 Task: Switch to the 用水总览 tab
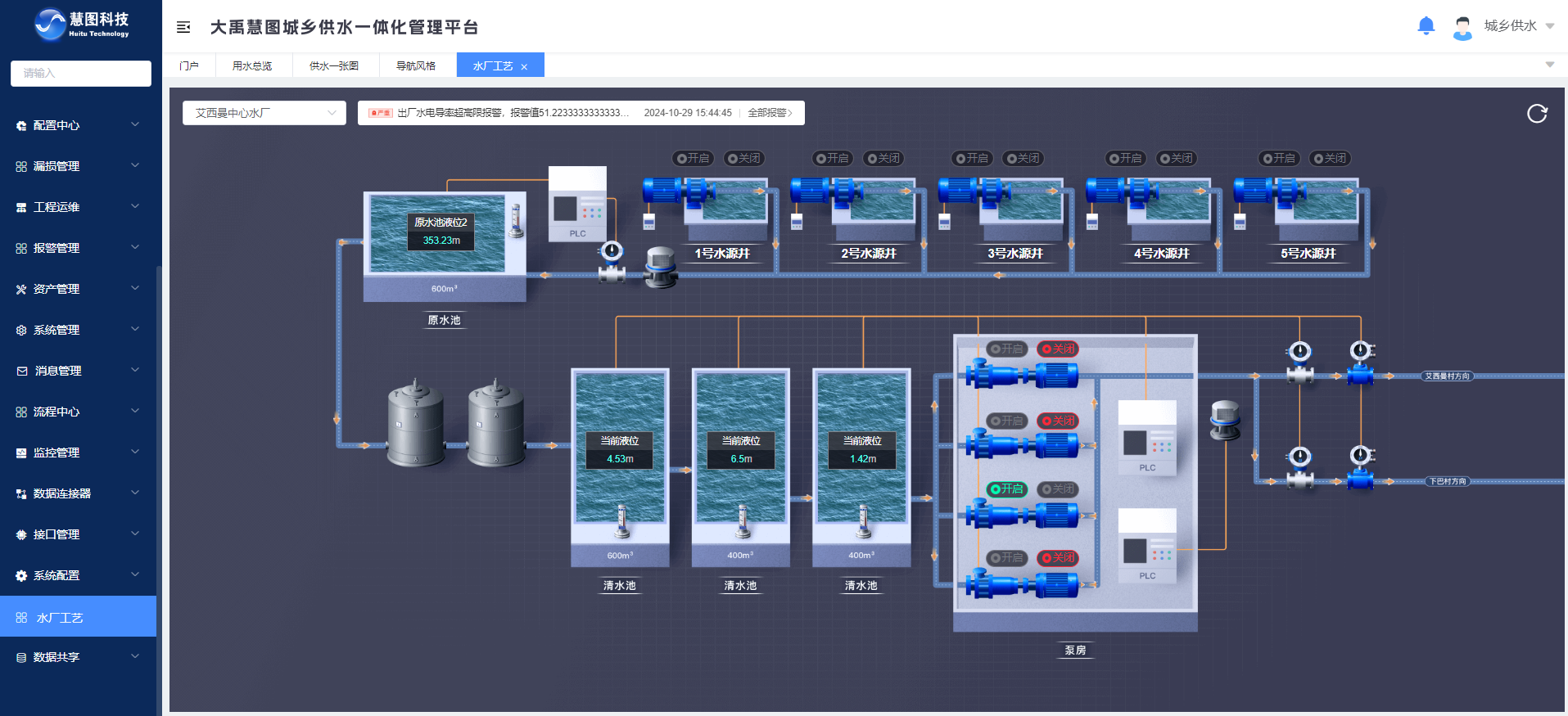click(x=252, y=65)
